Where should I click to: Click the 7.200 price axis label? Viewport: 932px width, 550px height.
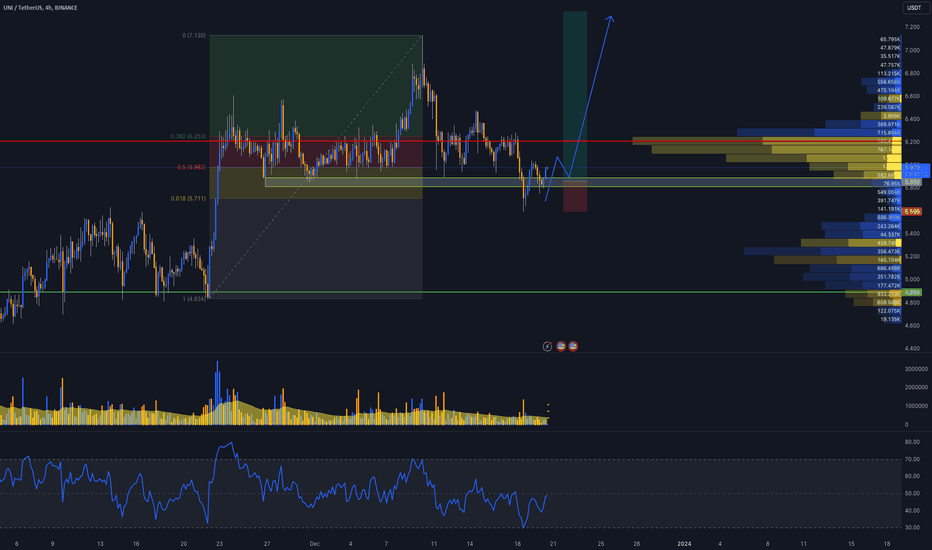tap(912, 27)
